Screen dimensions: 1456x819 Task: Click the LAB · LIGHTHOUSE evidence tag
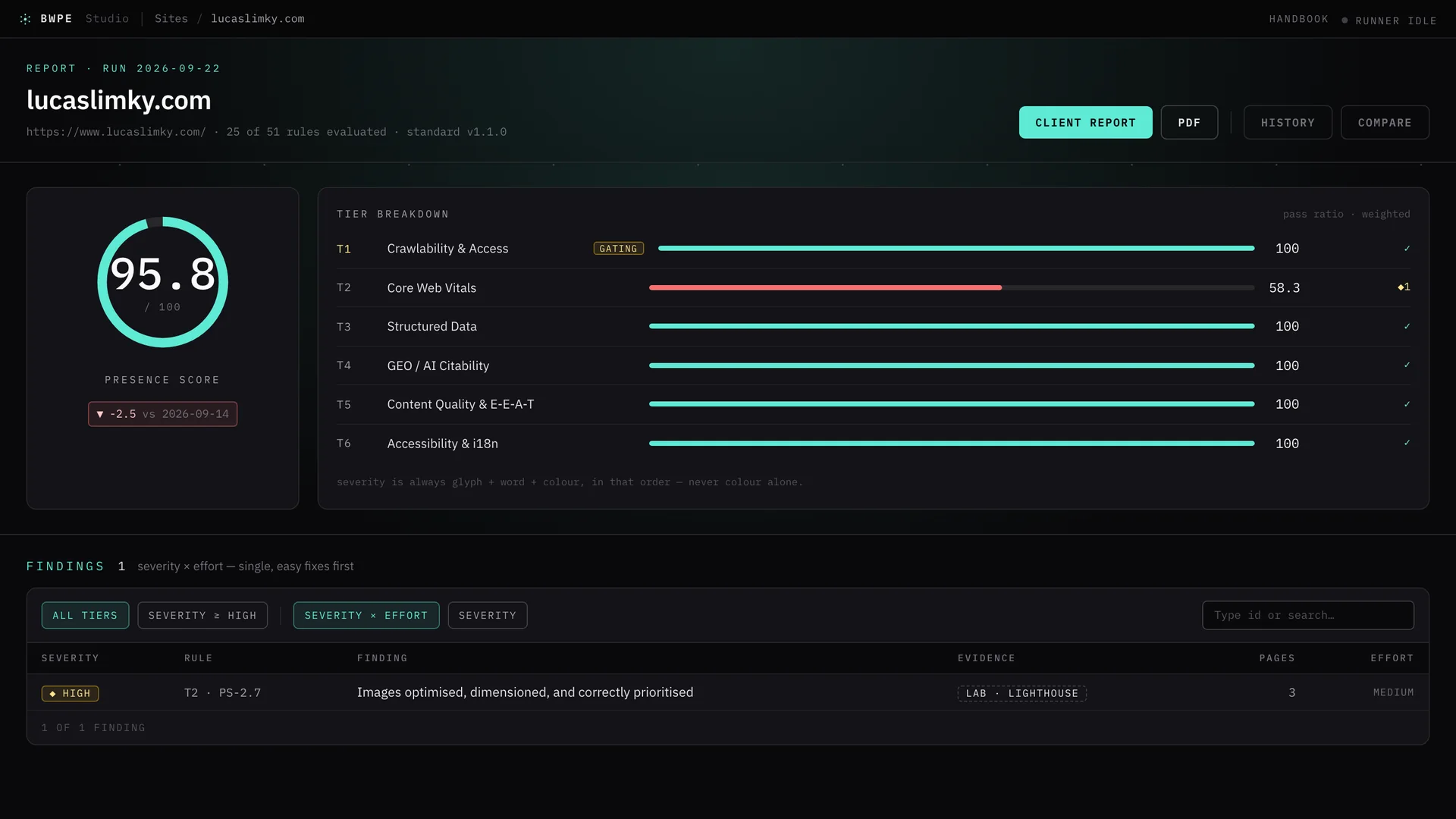[x=1021, y=693]
